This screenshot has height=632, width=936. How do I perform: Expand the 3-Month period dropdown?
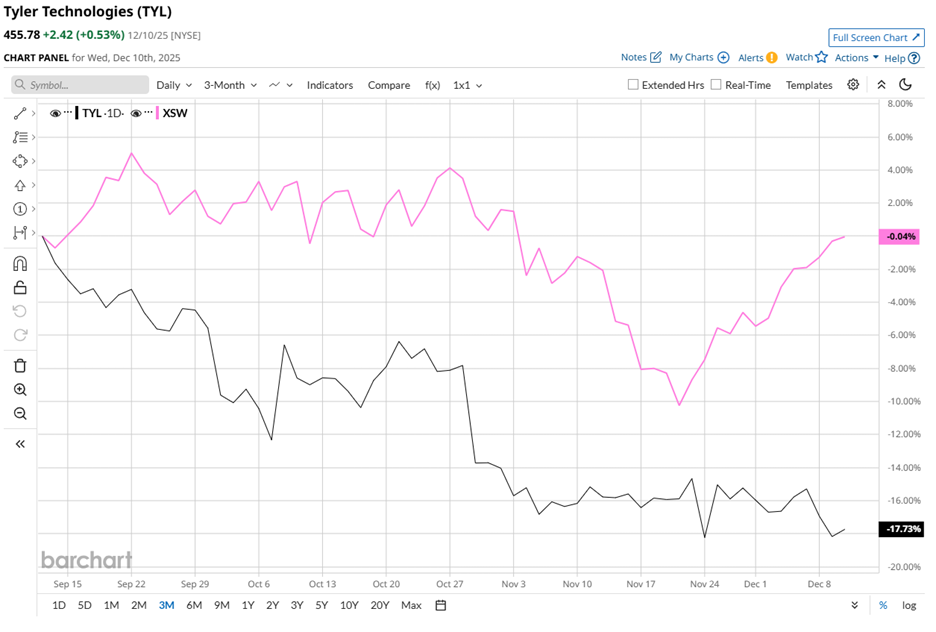point(230,85)
